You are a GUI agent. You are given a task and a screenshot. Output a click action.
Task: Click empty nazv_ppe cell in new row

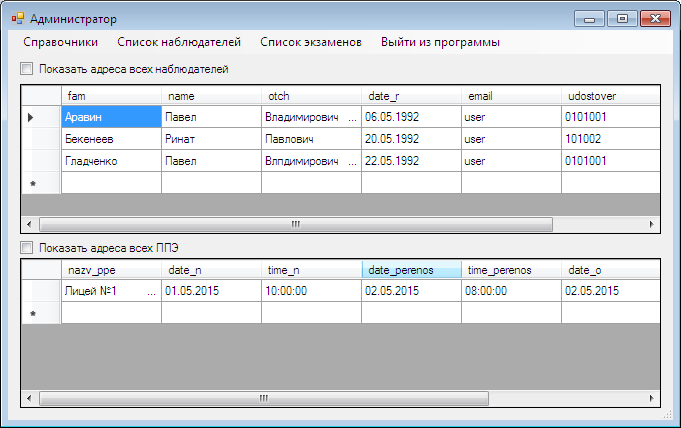pos(111,313)
